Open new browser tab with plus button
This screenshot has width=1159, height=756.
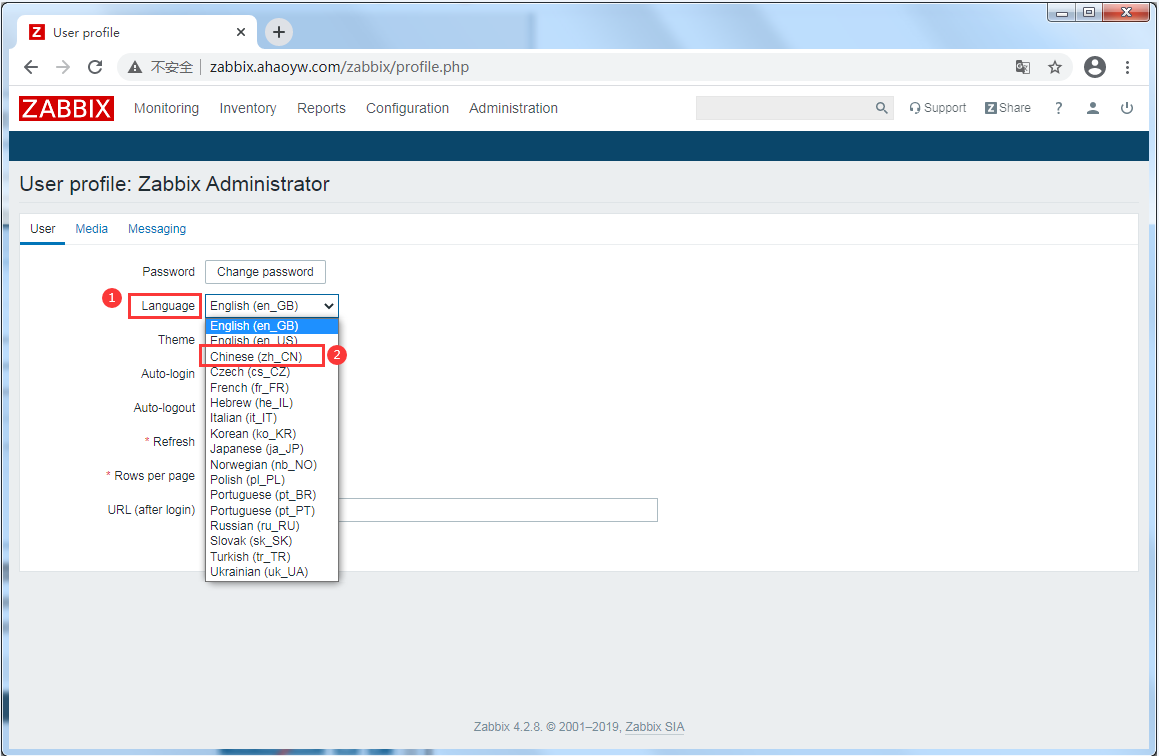(x=279, y=32)
